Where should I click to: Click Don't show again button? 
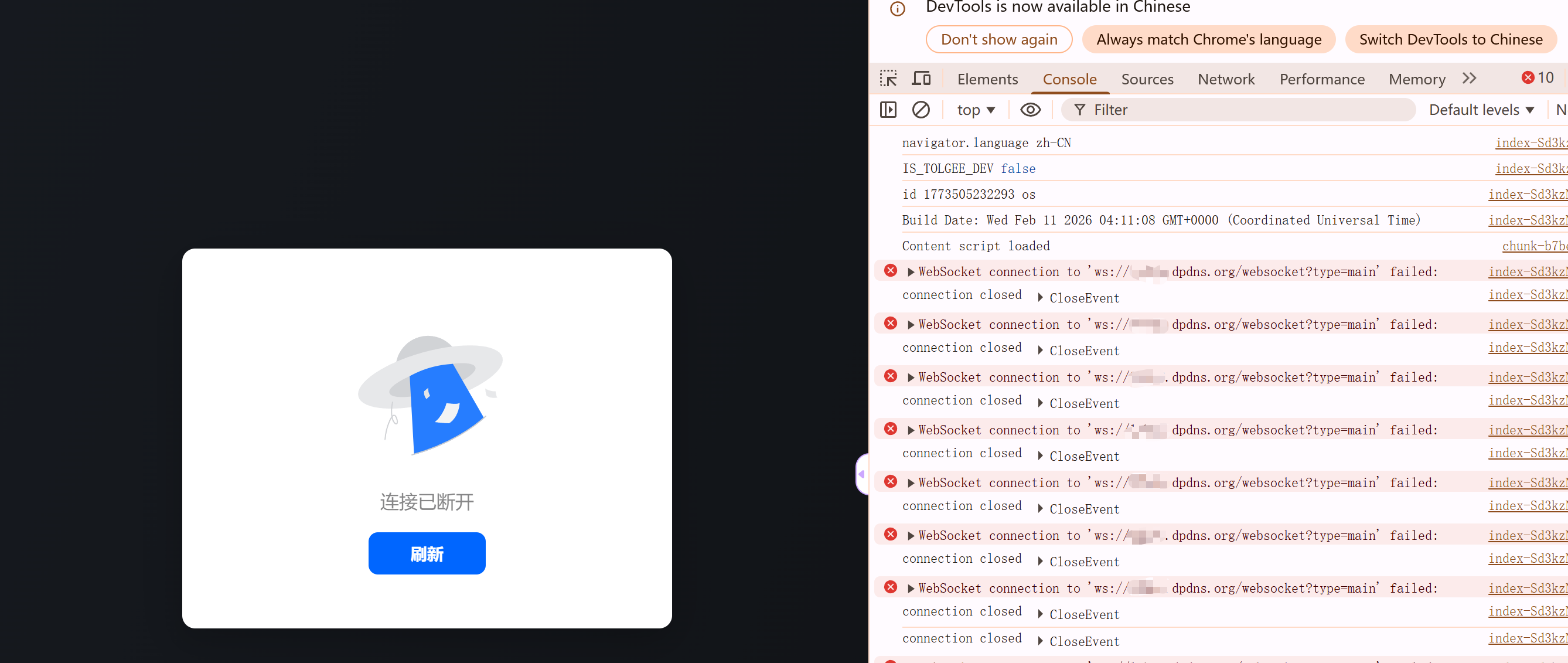[x=998, y=40]
